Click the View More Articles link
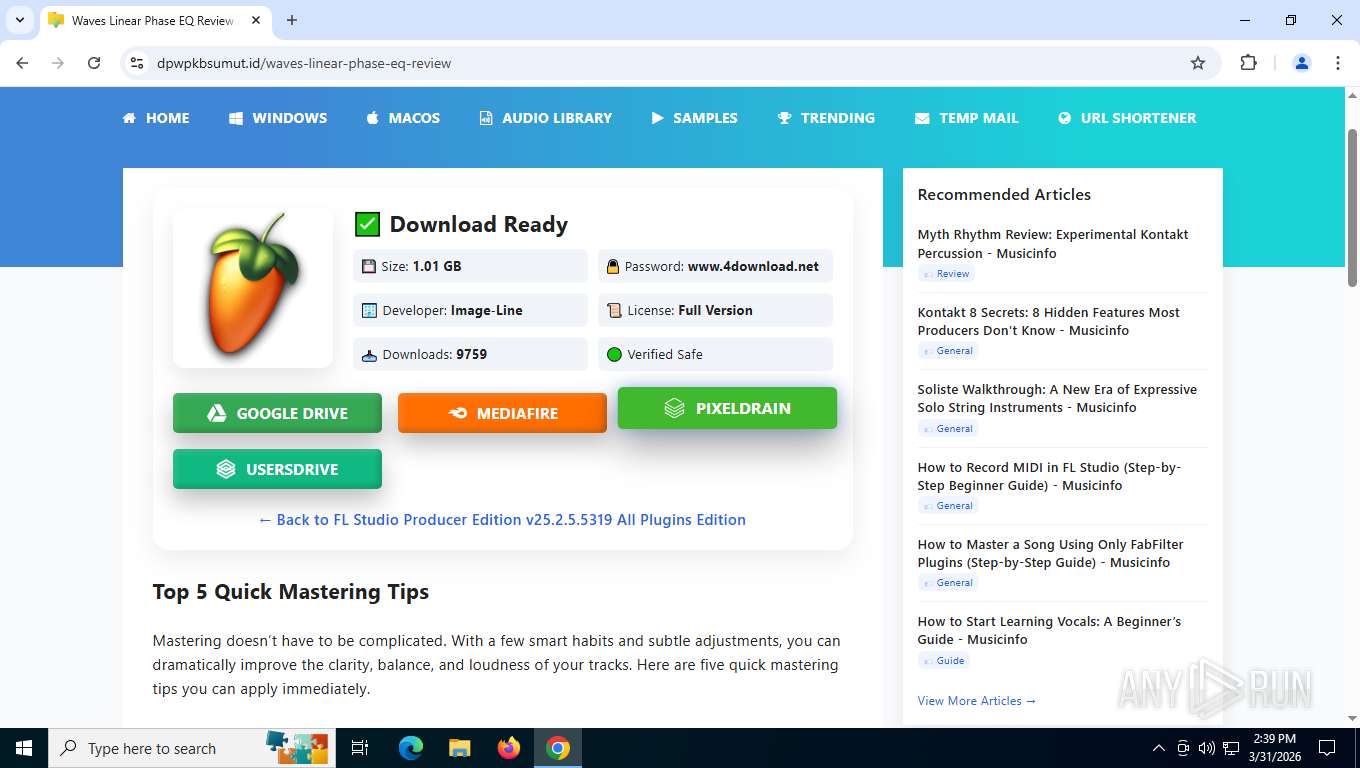Screen dimensions: 1360x768 [977, 701]
